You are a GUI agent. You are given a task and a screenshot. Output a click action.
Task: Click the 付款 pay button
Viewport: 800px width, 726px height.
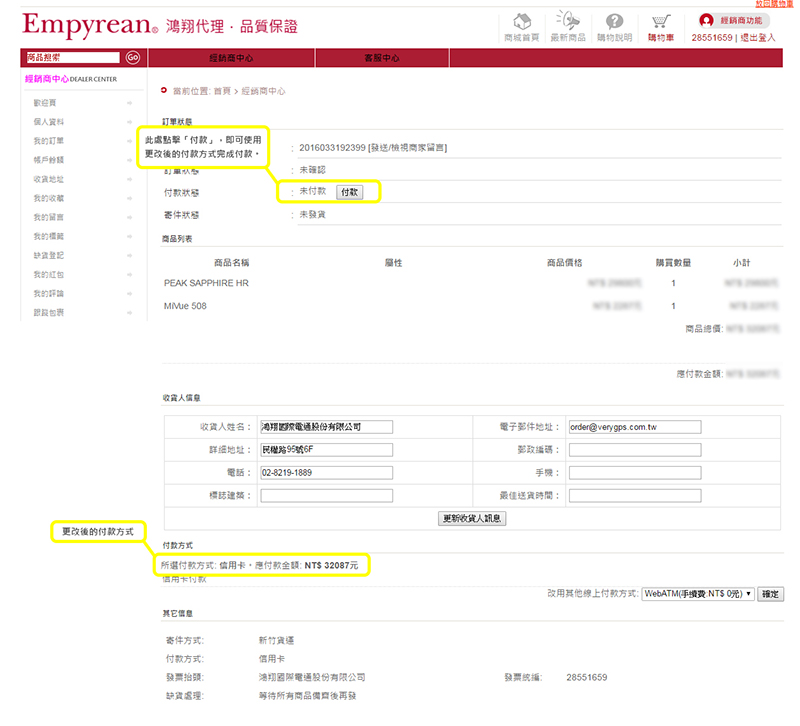[349, 192]
